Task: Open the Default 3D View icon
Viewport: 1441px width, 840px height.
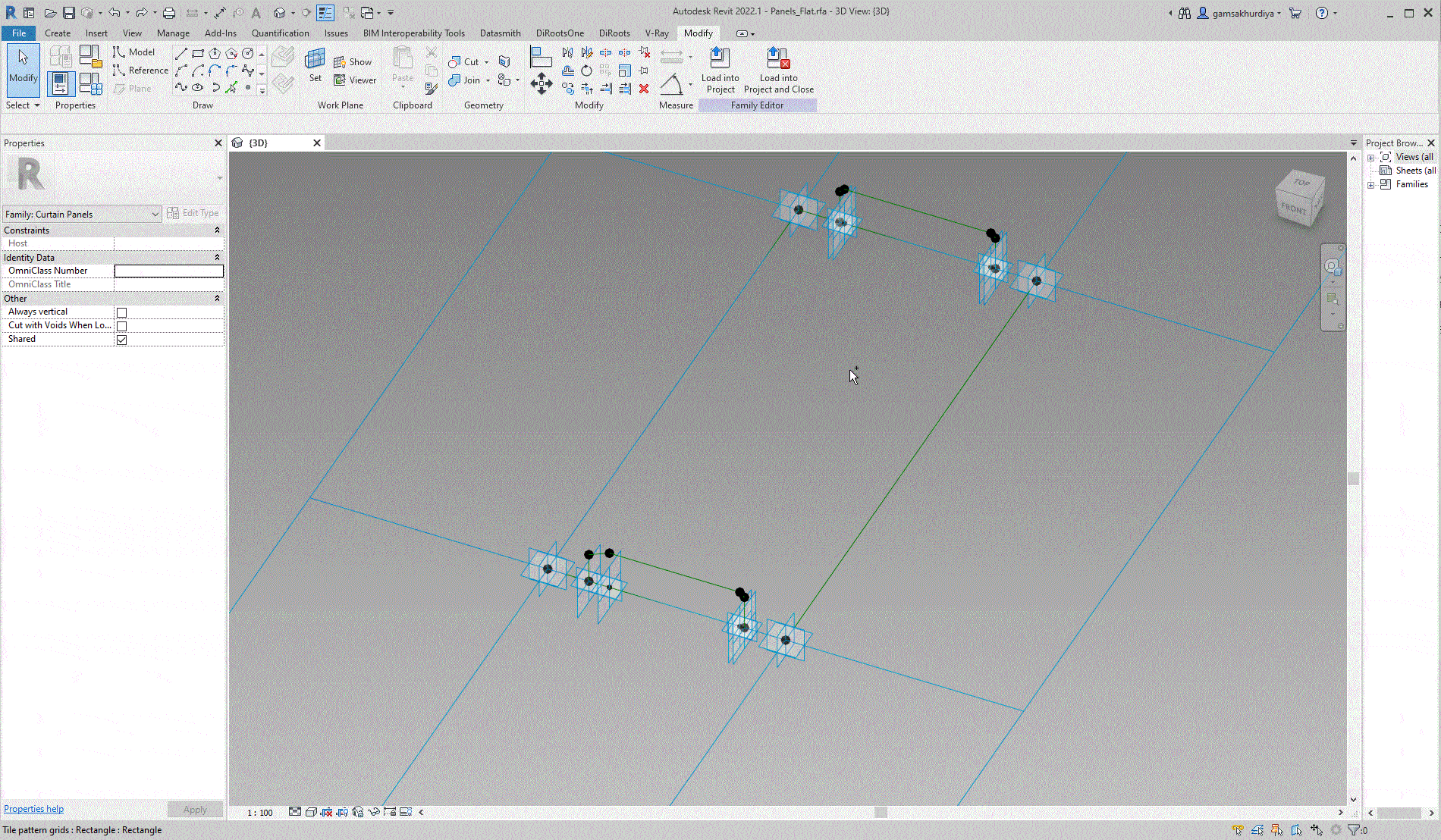Action: point(280,13)
